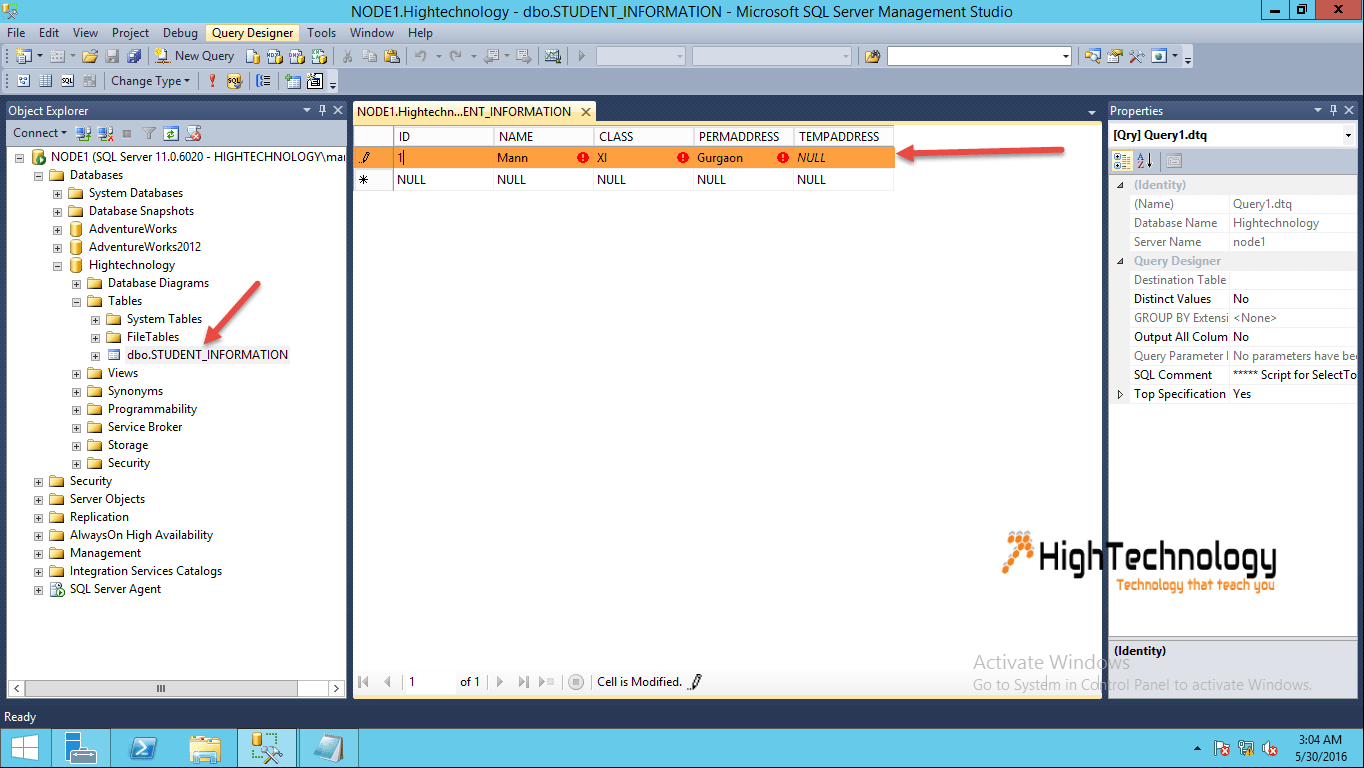Screen dimensions: 1364x768
Task: Click the Show SQL Pane icon
Action: click(67, 81)
